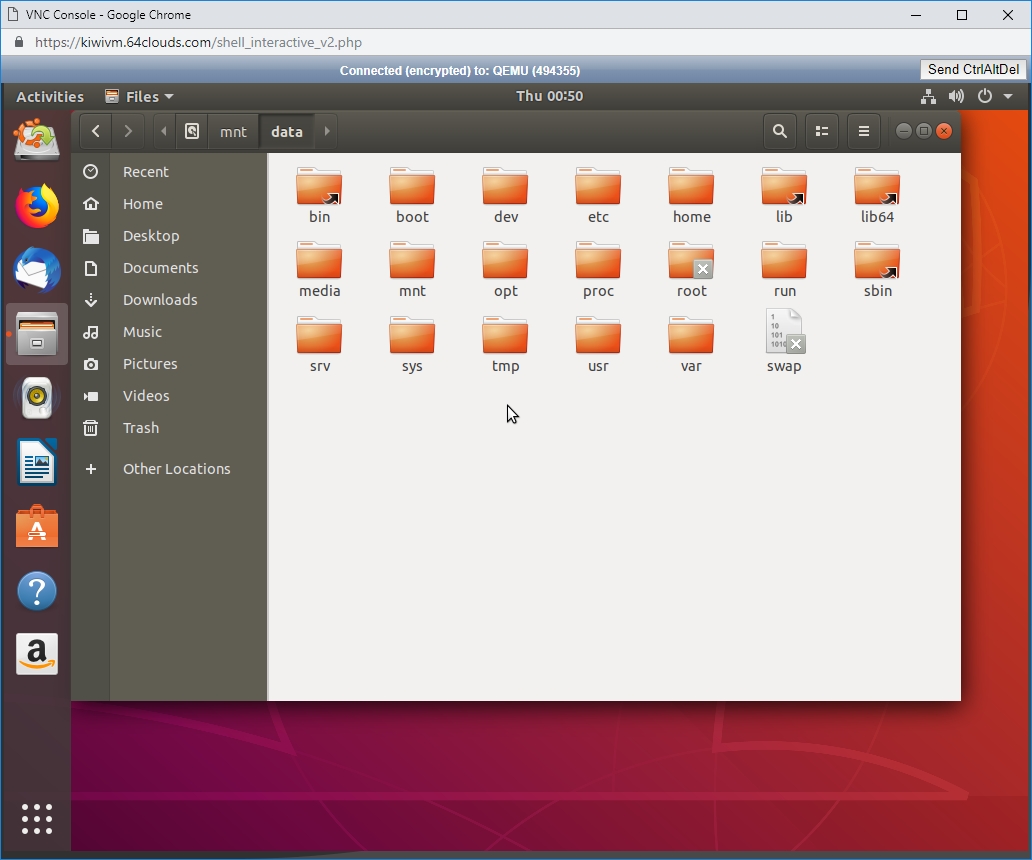
Task: Go back using the left arrow button
Action: pyautogui.click(x=95, y=131)
